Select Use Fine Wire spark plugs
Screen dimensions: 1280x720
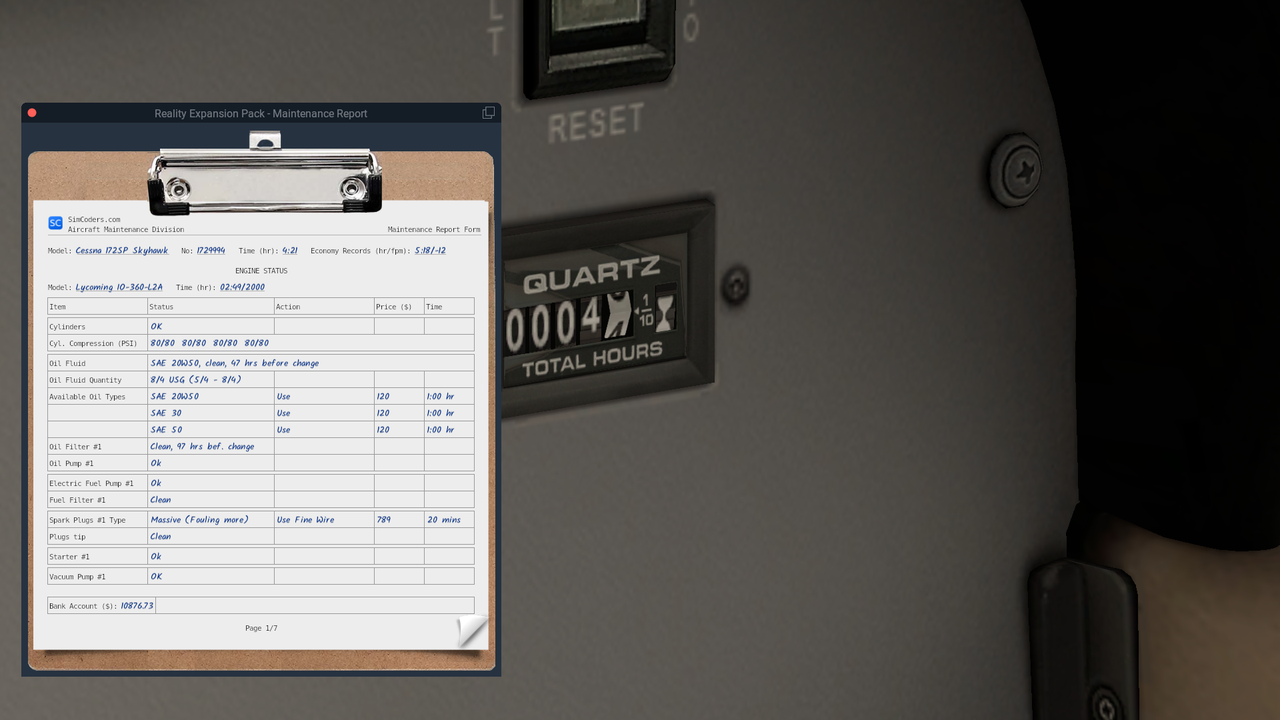click(x=306, y=520)
